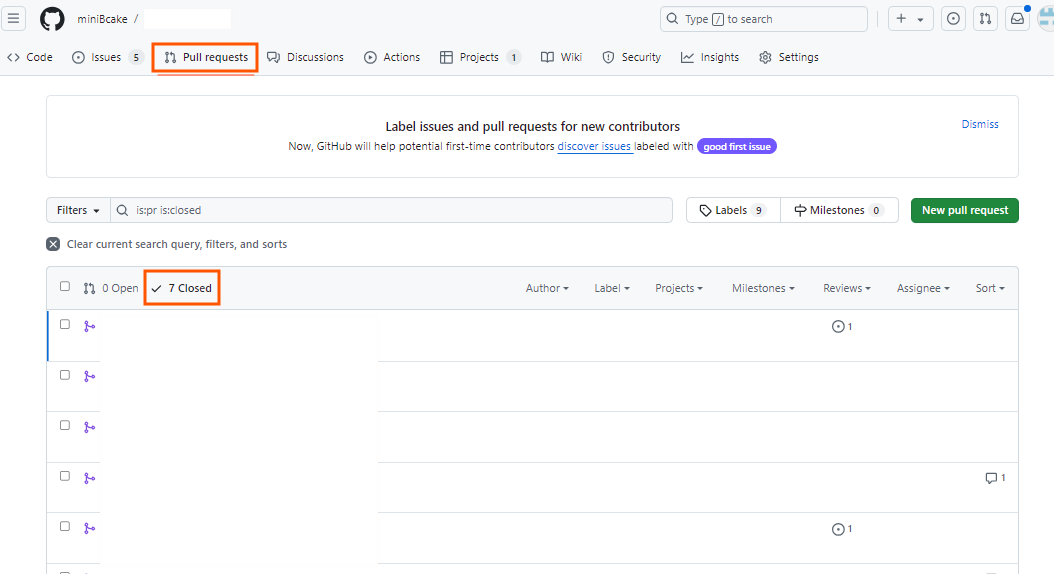Tick checkbox of the second pull request row
The width and height of the screenshot is (1054, 574).
point(65,375)
